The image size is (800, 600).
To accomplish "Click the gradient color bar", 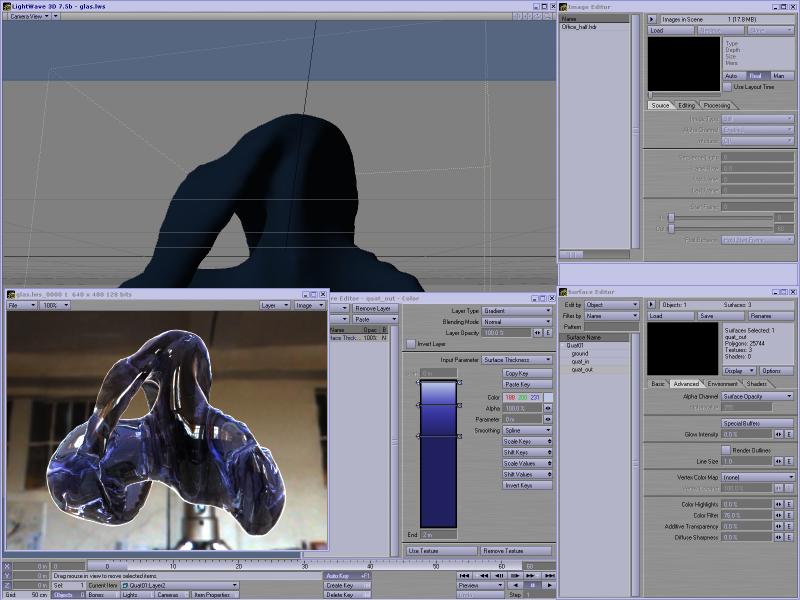I will point(438,454).
